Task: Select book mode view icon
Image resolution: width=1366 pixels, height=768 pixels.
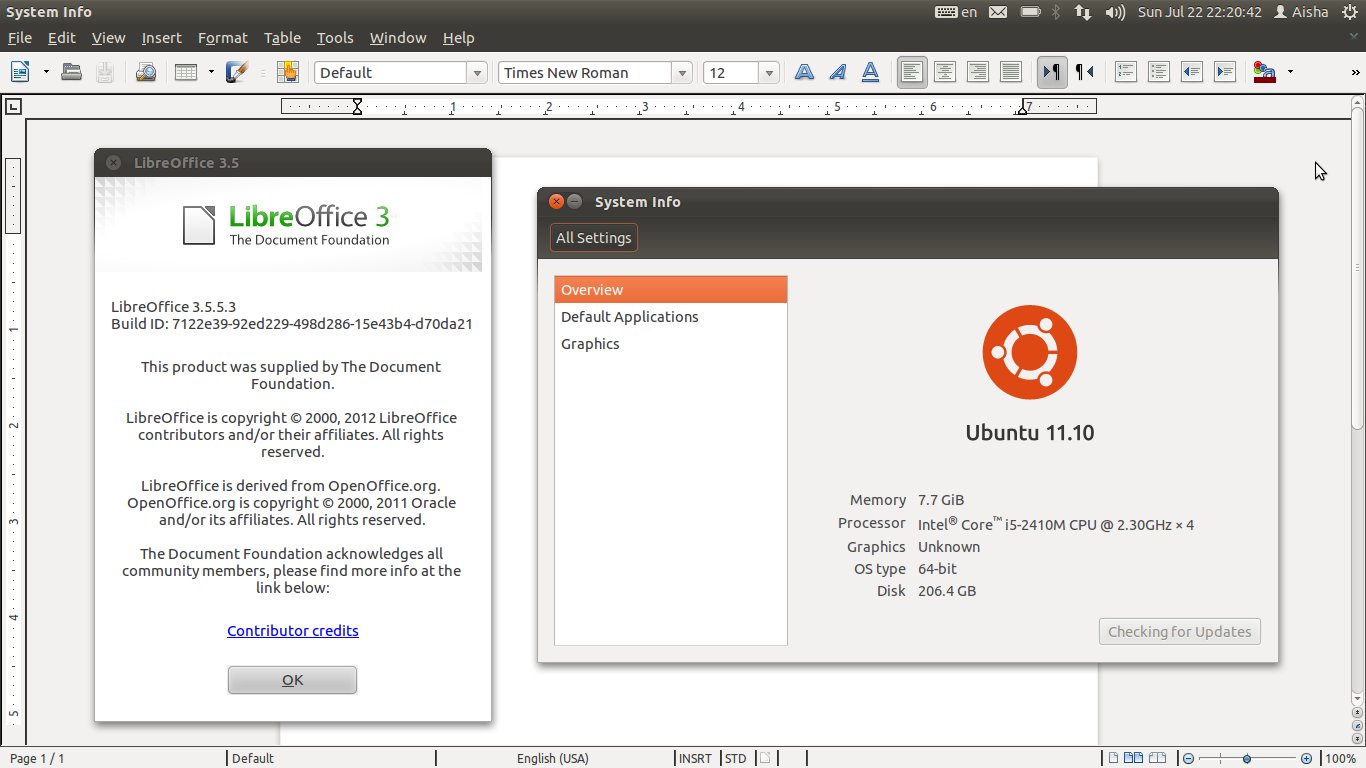Action: click(x=1157, y=758)
